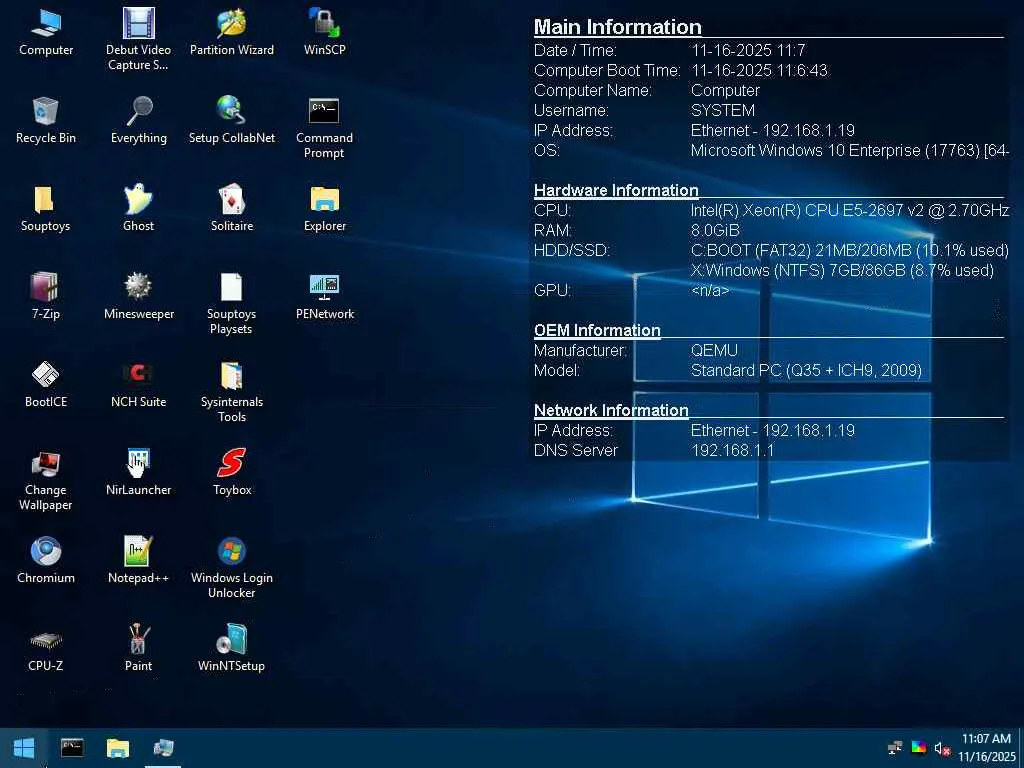
Task: Start the Solitaire game icon
Action: tap(232, 209)
